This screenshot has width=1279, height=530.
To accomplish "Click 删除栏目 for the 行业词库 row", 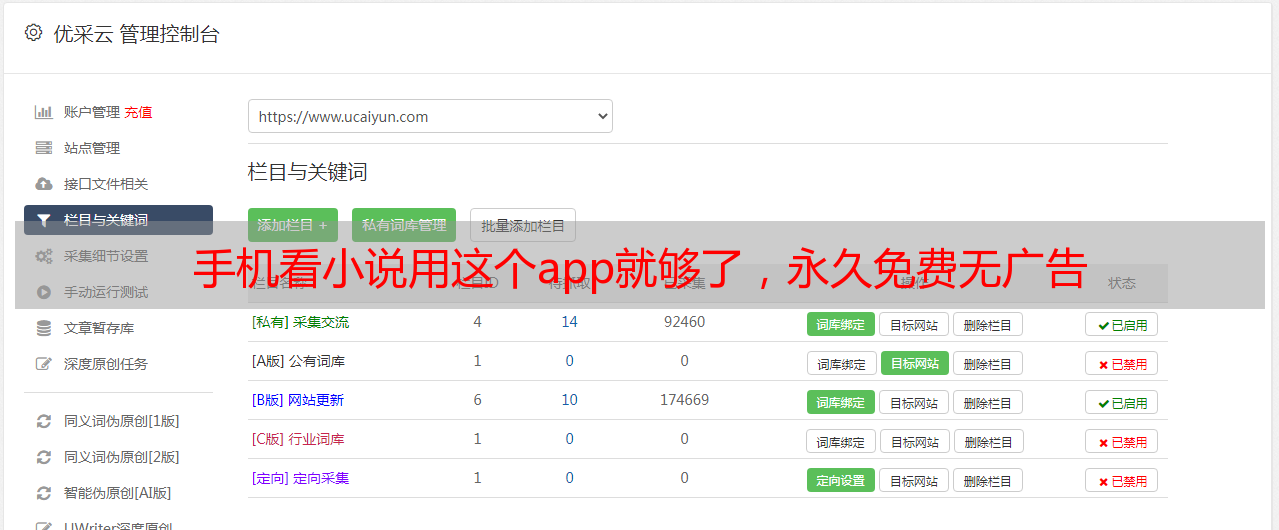I will (988, 441).
